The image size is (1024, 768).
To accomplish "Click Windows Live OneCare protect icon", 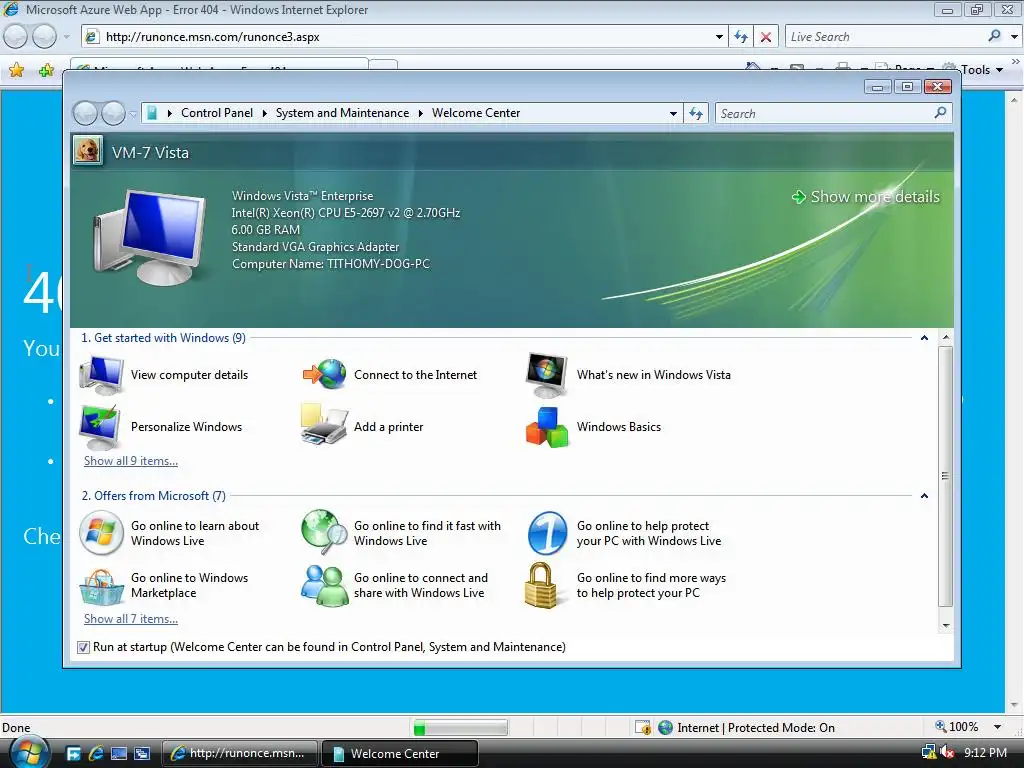I will click(547, 533).
